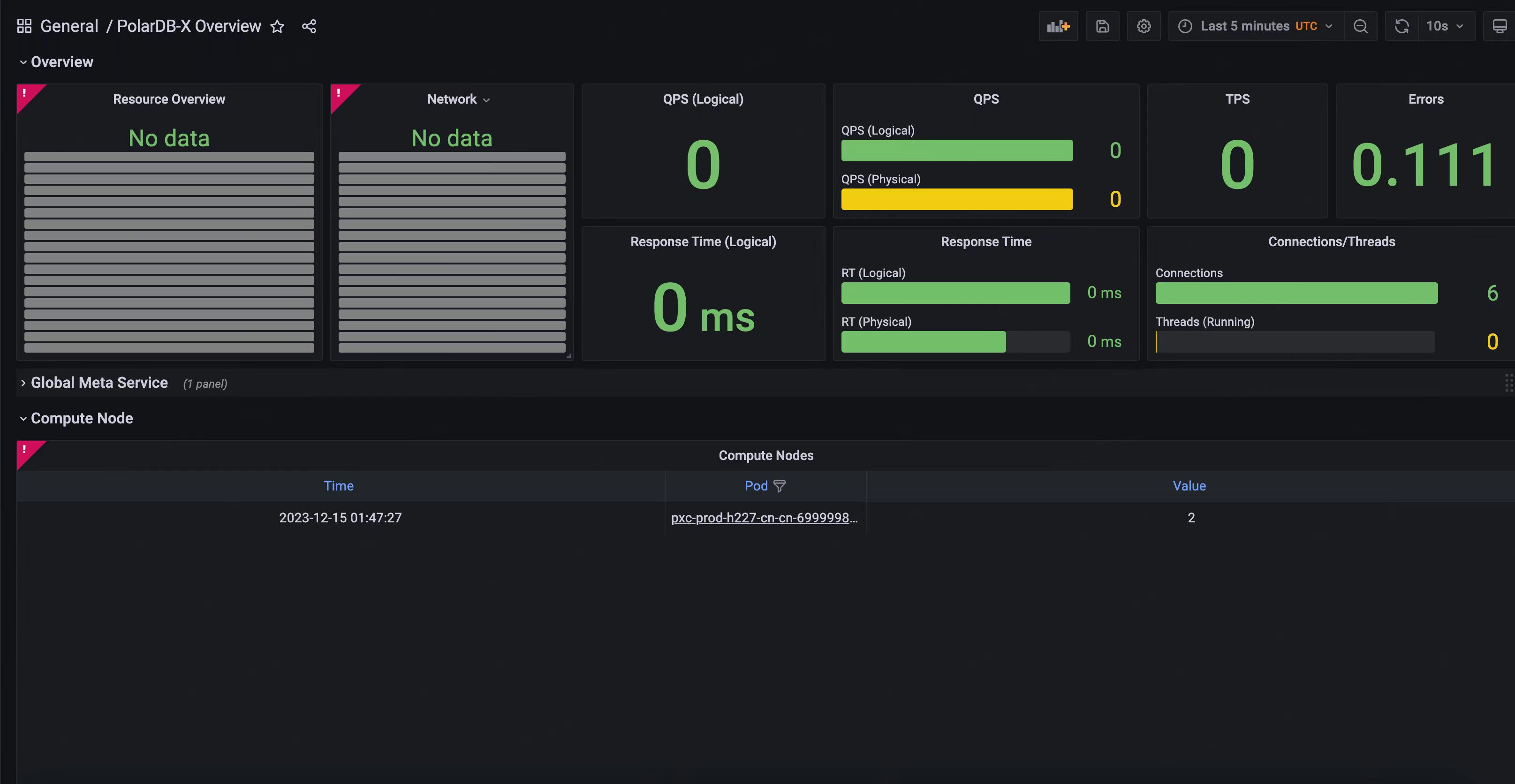1515x784 pixels.
Task: Click the Connections value 6
Action: (x=1492, y=293)
